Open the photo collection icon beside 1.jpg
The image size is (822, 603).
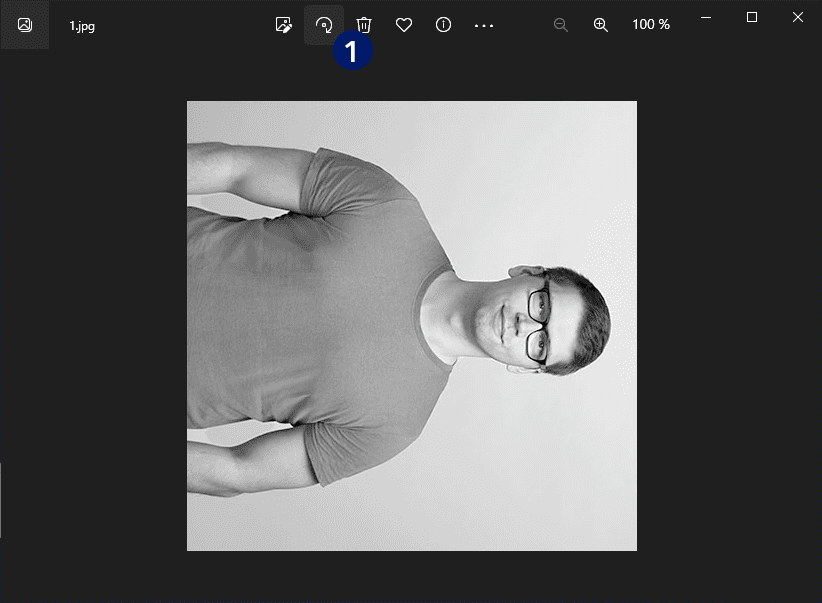click(25, 25)
